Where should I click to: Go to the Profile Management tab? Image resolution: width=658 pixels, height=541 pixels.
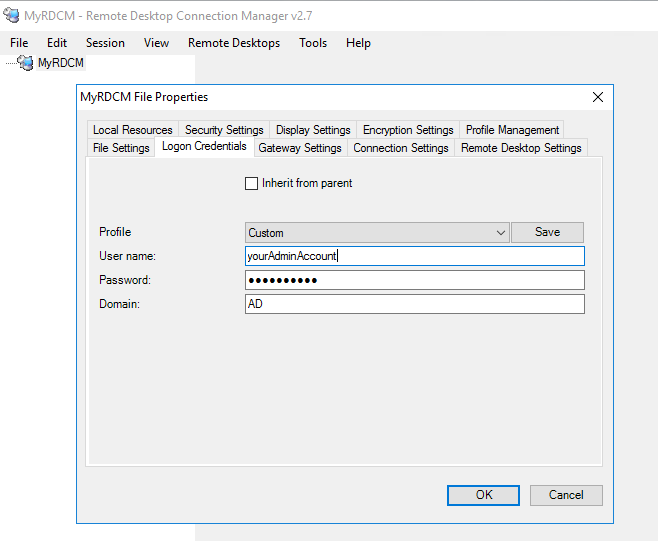pyautogui.click(x=512, y=130)
